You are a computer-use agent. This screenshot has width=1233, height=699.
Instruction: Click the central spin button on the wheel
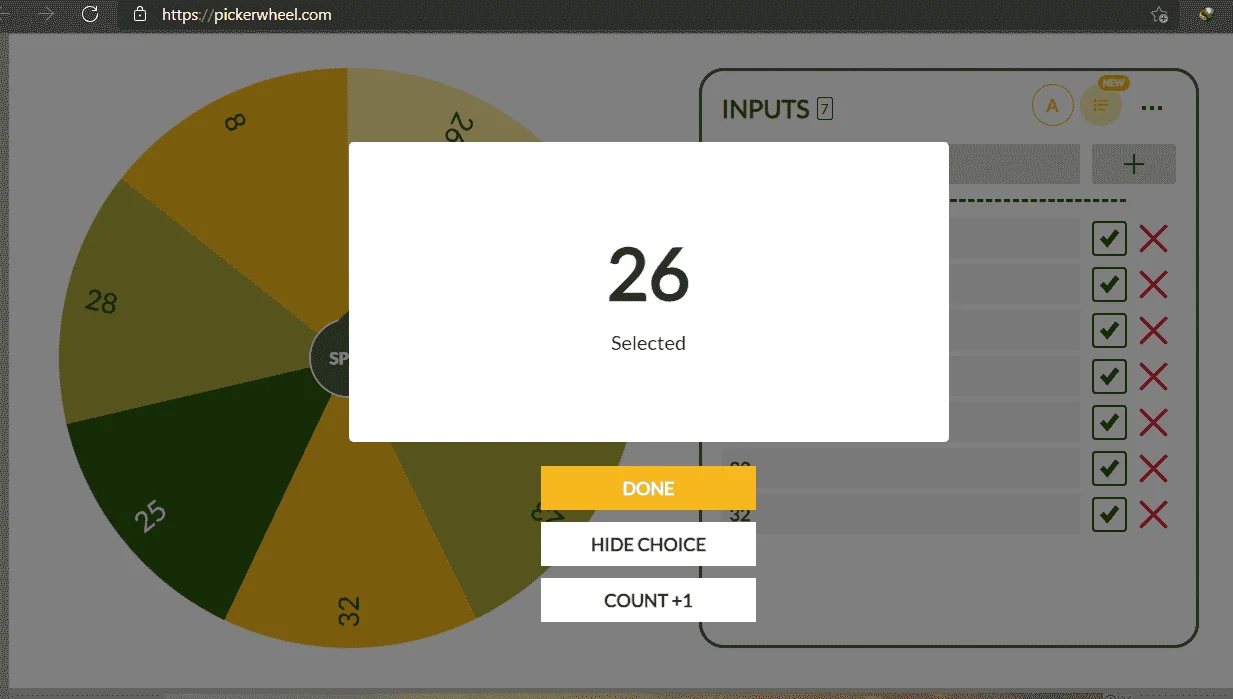(331, 359)
